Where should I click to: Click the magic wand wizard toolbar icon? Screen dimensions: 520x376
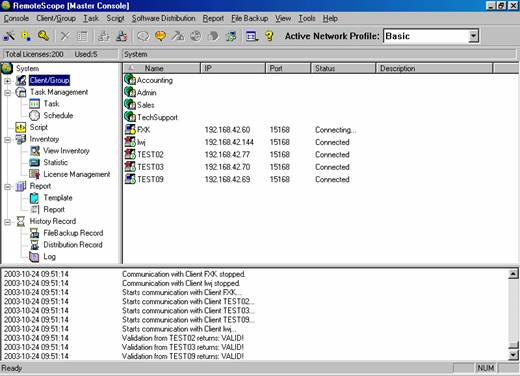tap(9, 36)
